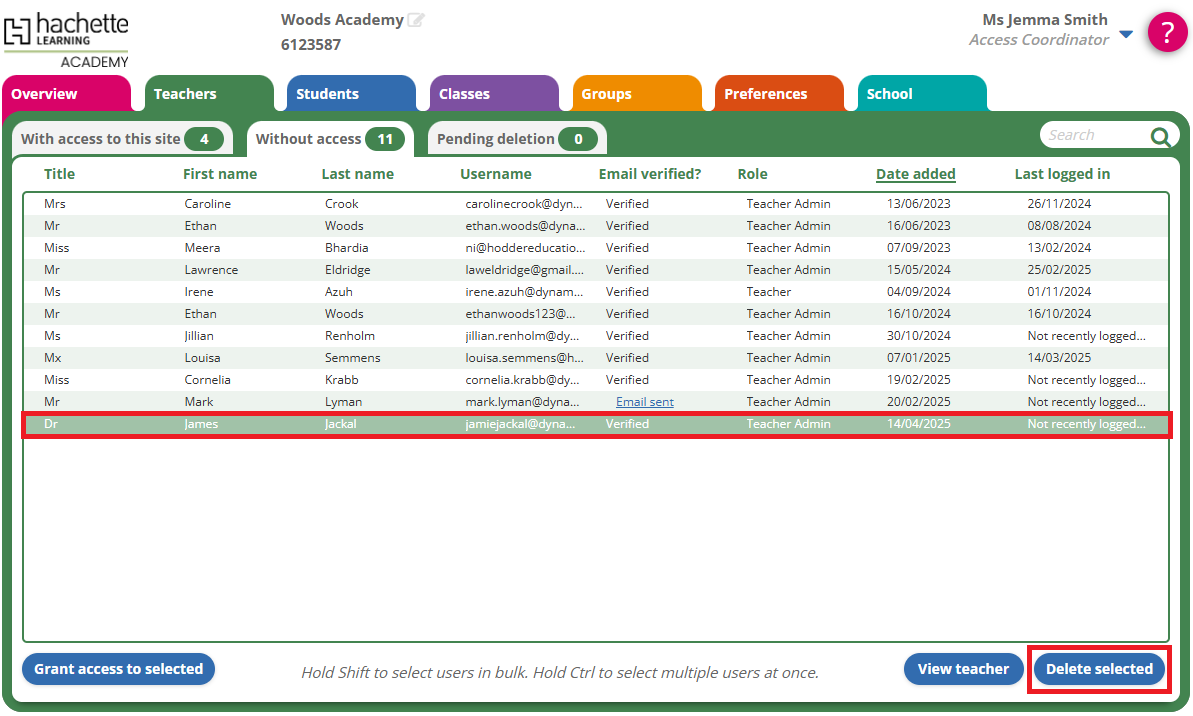Click the View teacher button
Image resolution: width=1193 pixels, height=716 pixels.
963,669
